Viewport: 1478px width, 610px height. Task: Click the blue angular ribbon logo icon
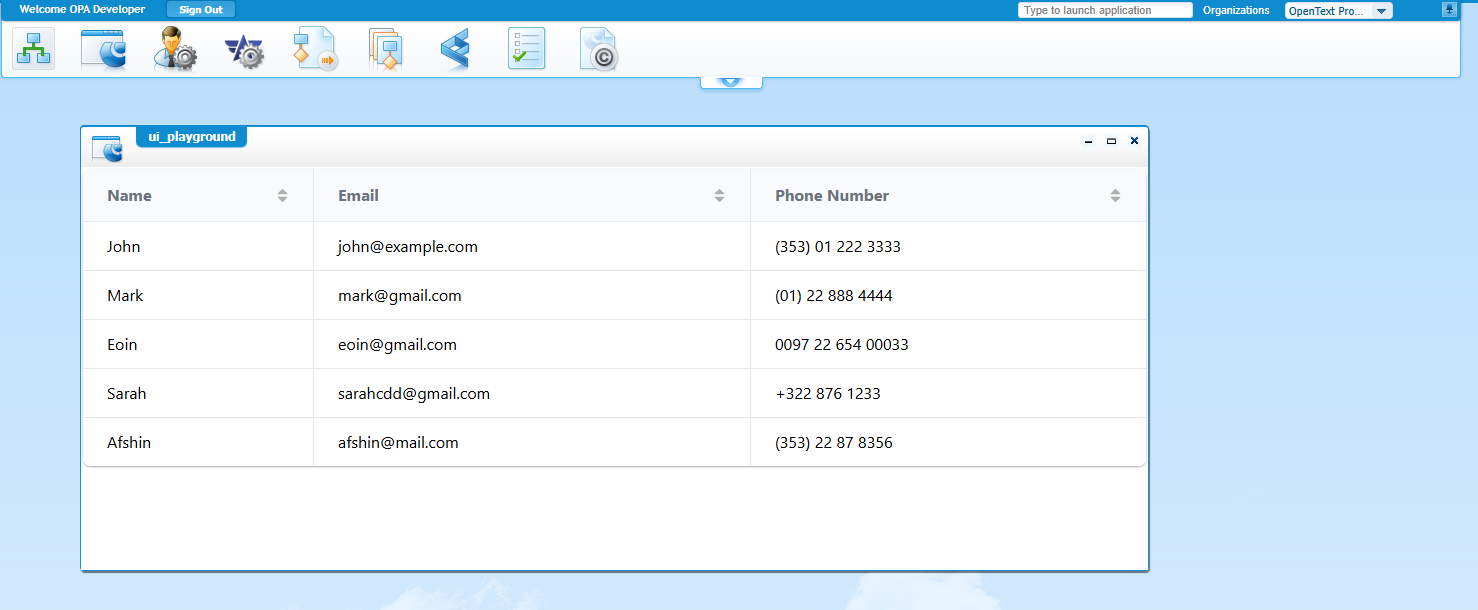(455, 49)
